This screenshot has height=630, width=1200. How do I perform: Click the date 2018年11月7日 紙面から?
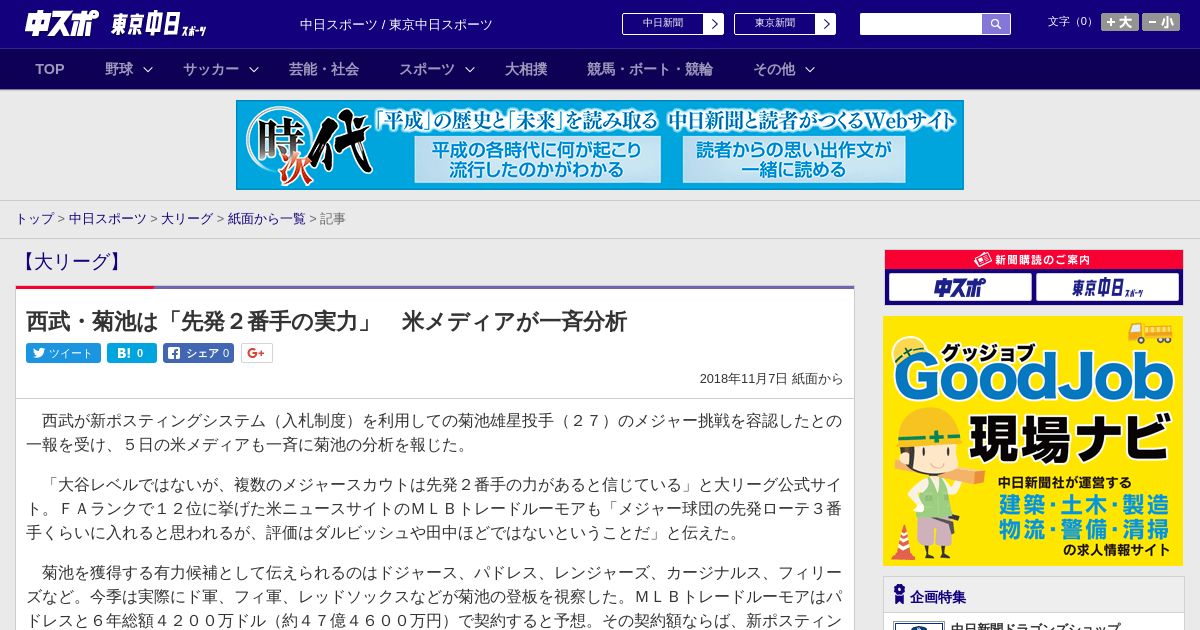[x=771, y=379]
